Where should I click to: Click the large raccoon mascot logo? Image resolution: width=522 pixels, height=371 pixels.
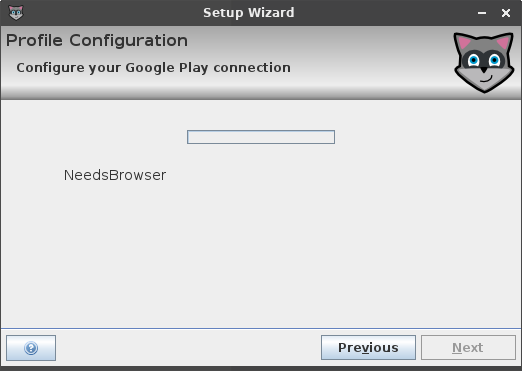[x=484, y=62]
